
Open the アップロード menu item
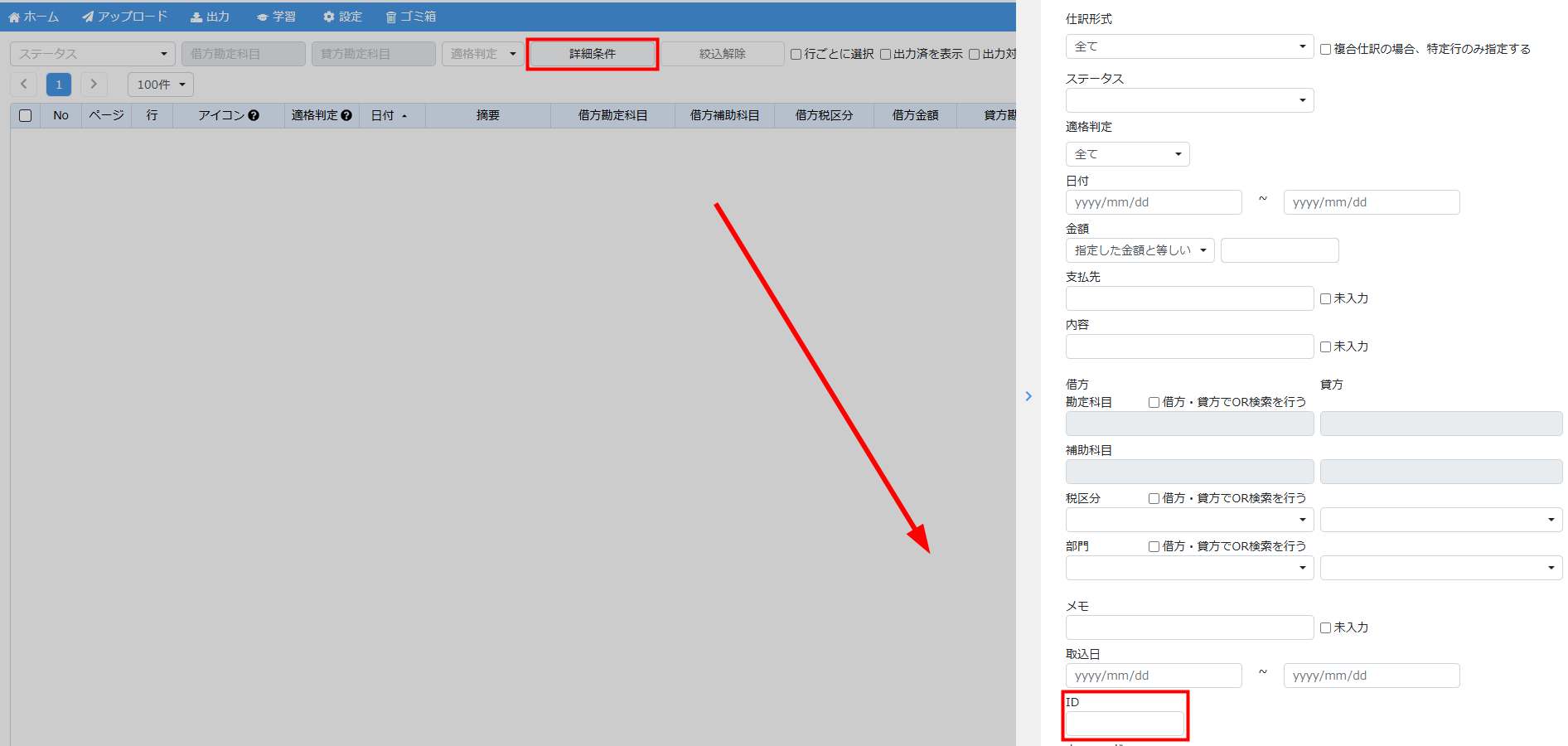(125, 17)
